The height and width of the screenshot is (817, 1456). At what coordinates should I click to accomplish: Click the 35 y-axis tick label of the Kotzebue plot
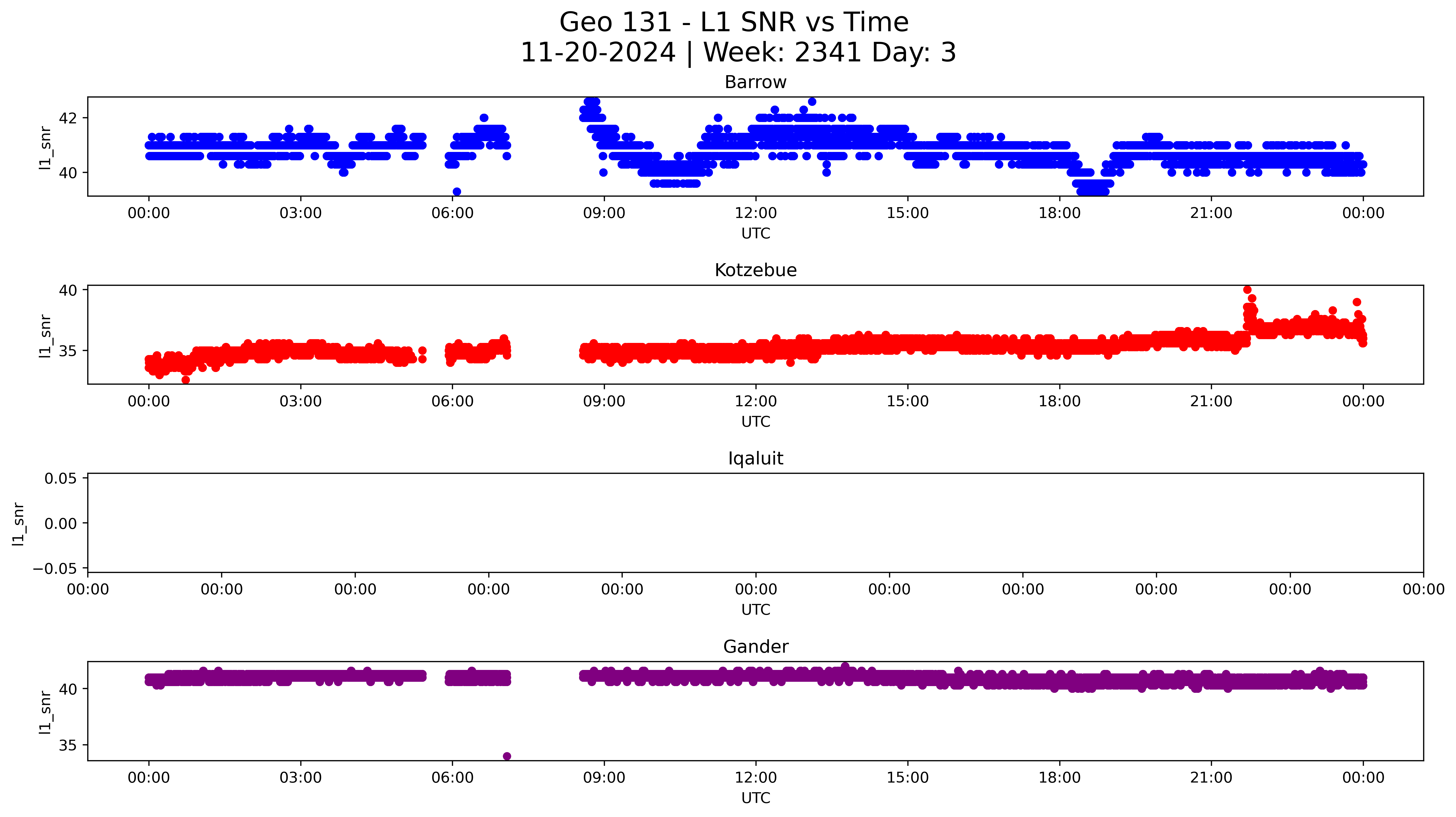point(68,351)
